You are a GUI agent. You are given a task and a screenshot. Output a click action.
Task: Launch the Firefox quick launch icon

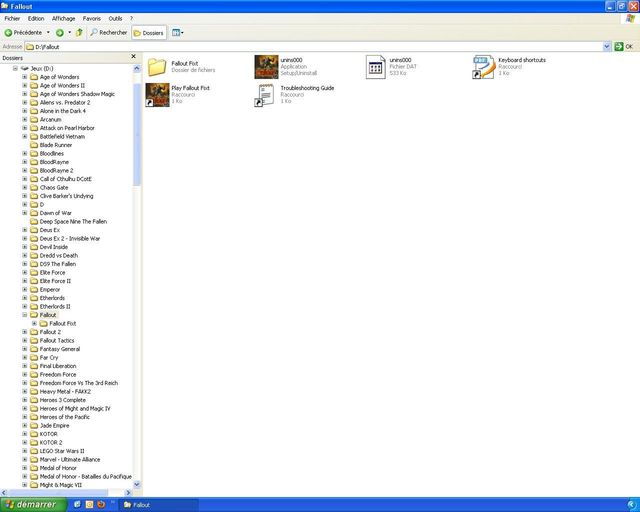tap(101, 505)
